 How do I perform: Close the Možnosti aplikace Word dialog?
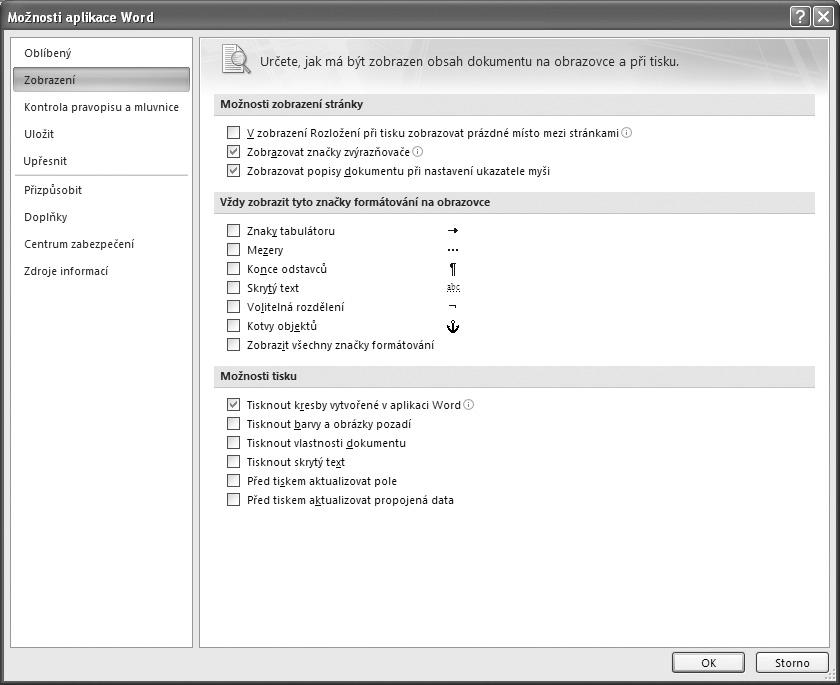pyautogui.click(x=822, y=16)
